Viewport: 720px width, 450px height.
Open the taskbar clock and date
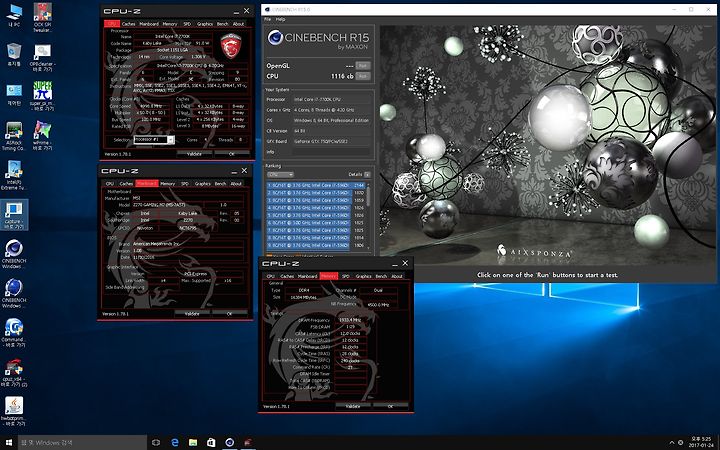pos(700,443)
